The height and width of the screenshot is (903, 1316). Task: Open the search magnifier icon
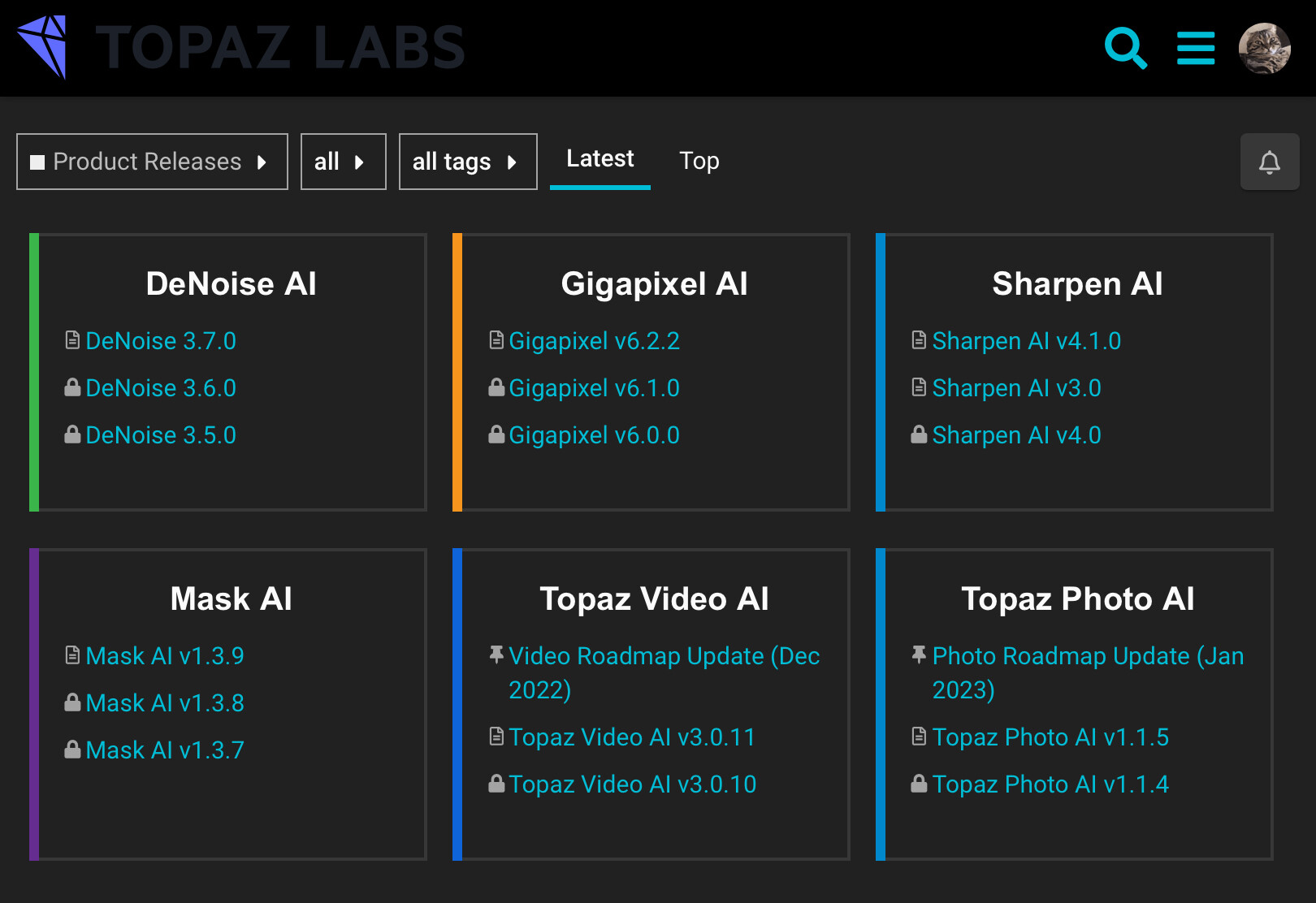click(x=1125, y=48)
